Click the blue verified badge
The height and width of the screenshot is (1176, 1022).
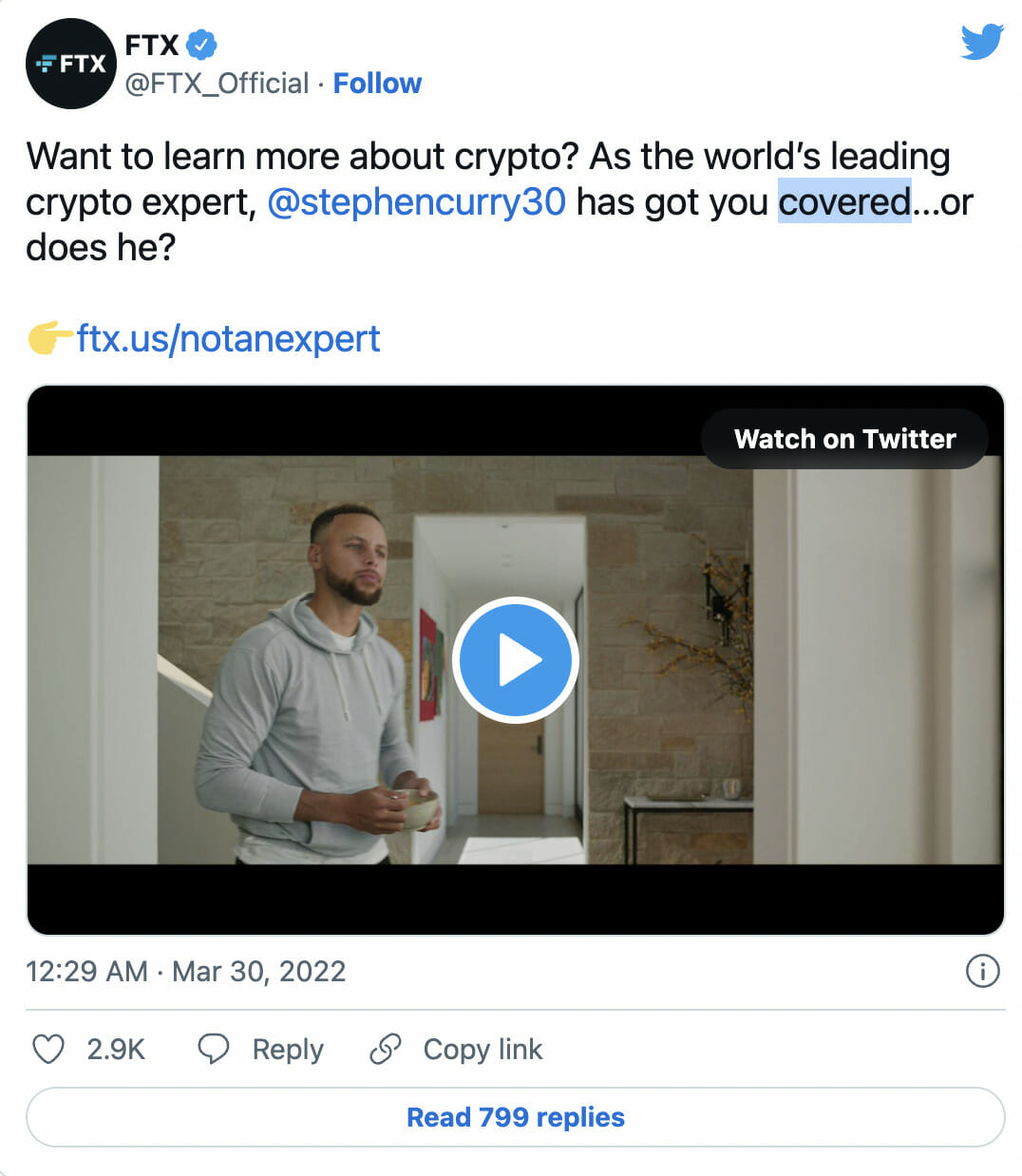click(201, 45)
